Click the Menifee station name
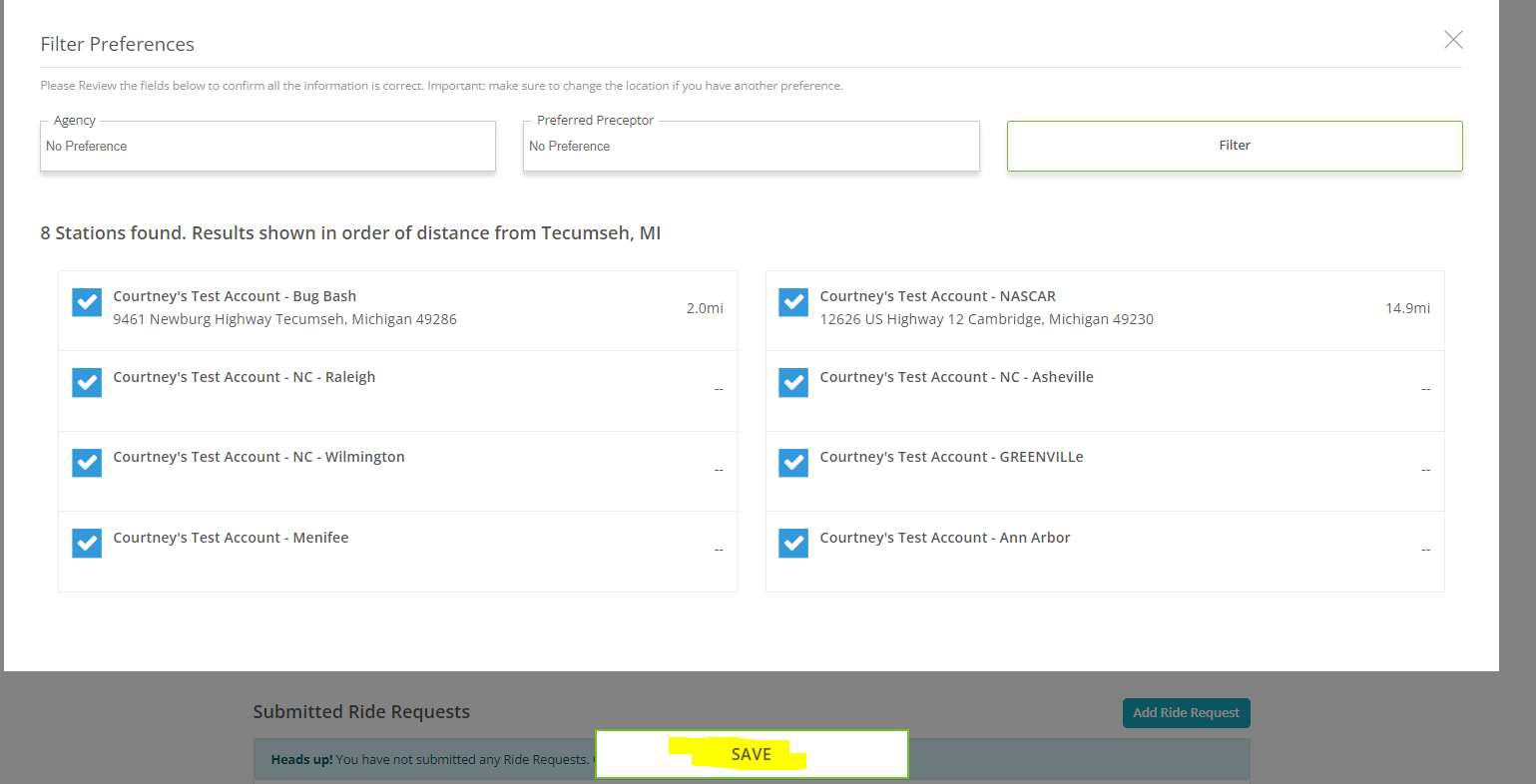 point(231,538)
